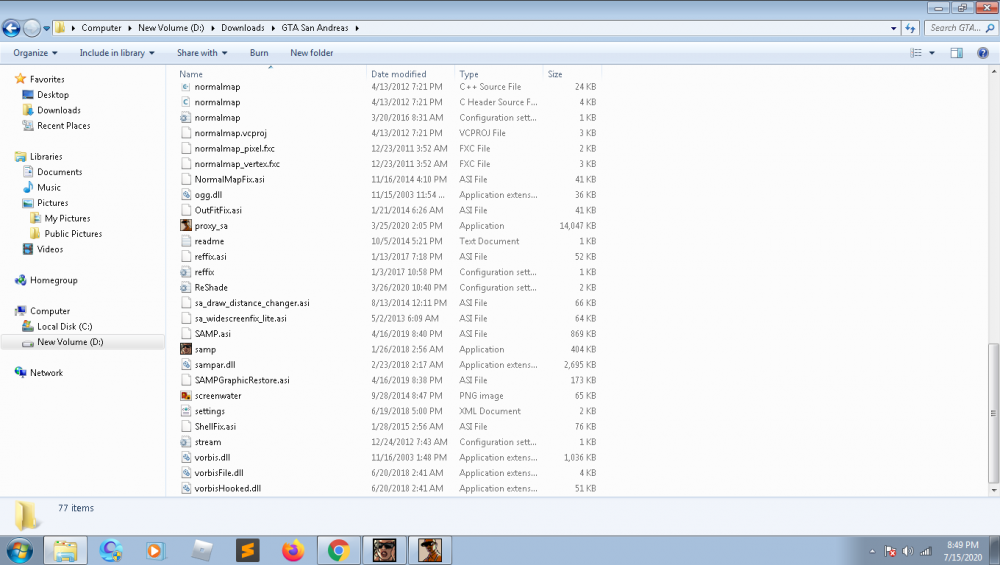The height and width of the screenshot is (565, 1000).
Task: Select normalmap_pixel.fxc file
Action: pyautogui.click(x=235, y=149)
